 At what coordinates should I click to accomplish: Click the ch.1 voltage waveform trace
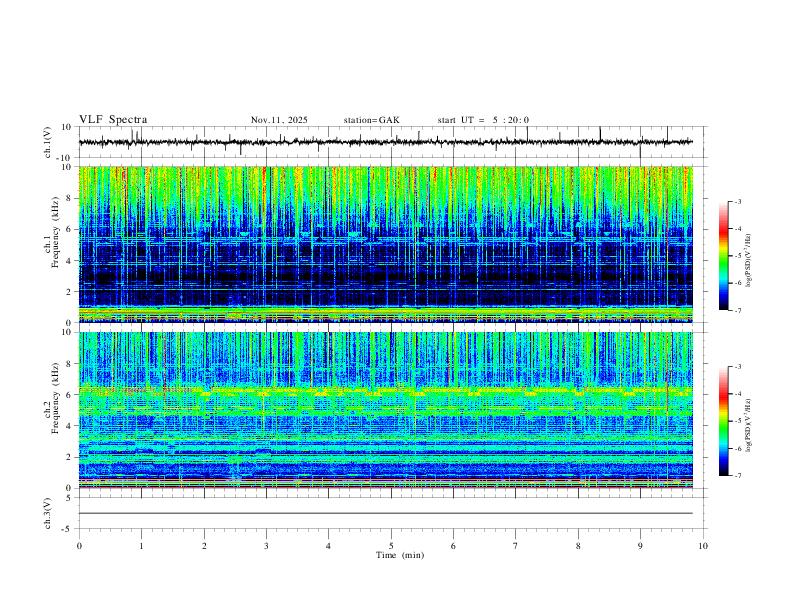coord(386,142)
